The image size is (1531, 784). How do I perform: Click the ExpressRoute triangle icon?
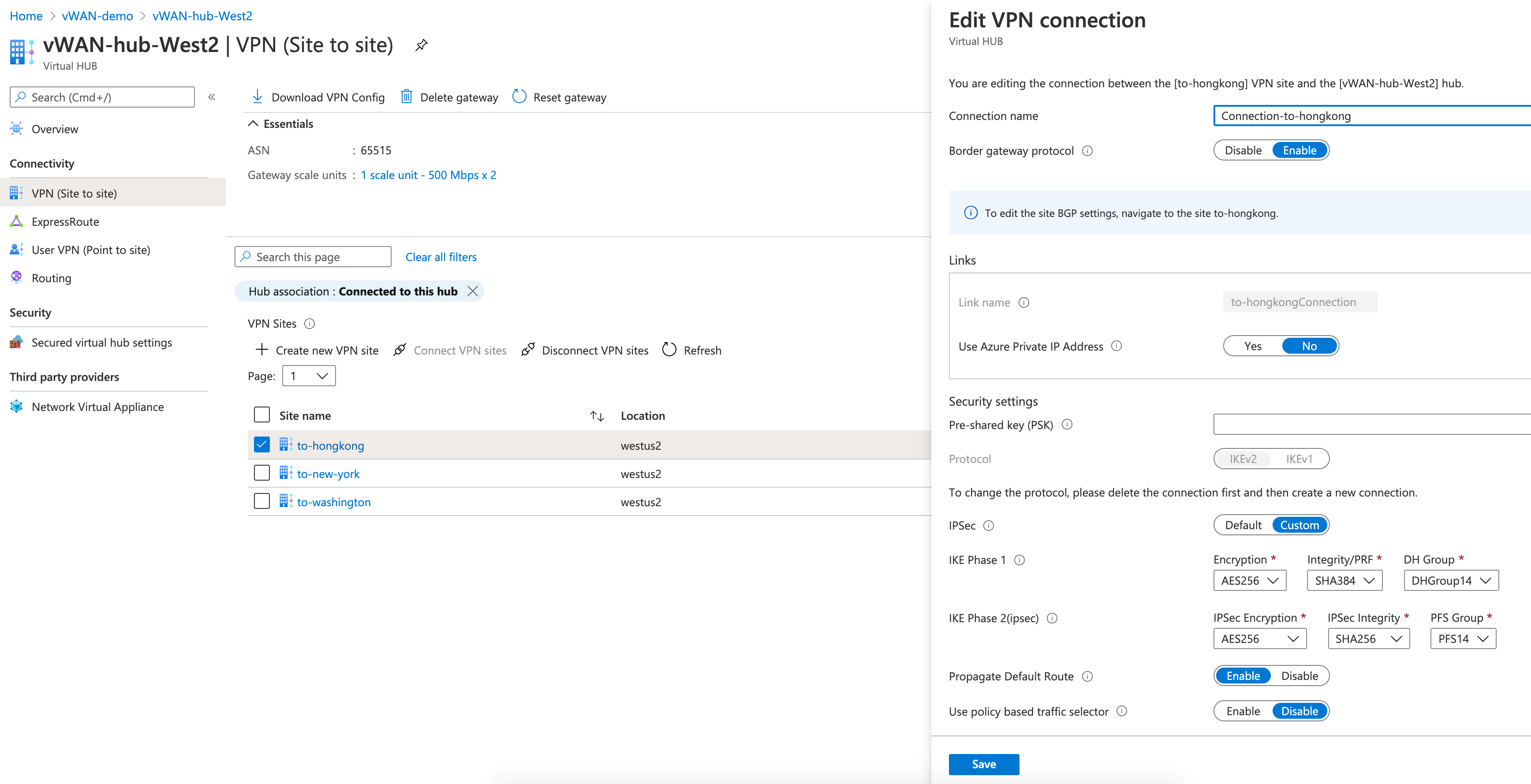[17, 221]
